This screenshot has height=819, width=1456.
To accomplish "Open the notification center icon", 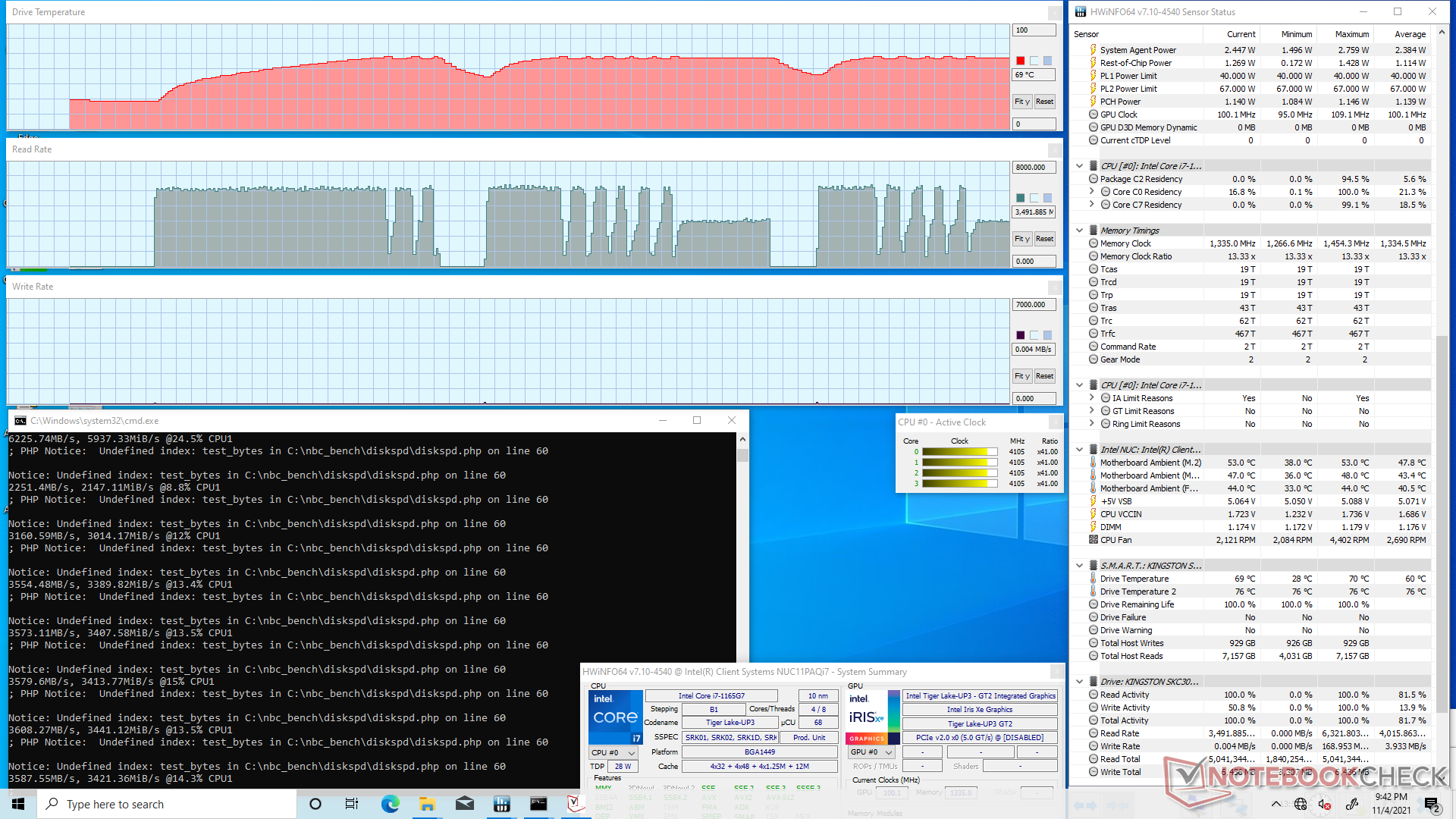I will 1431,804.
